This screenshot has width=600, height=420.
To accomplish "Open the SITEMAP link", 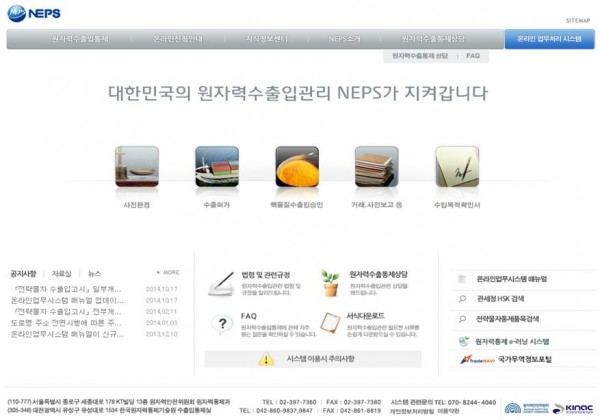I will pyautogui.click(x=578, y=21).
